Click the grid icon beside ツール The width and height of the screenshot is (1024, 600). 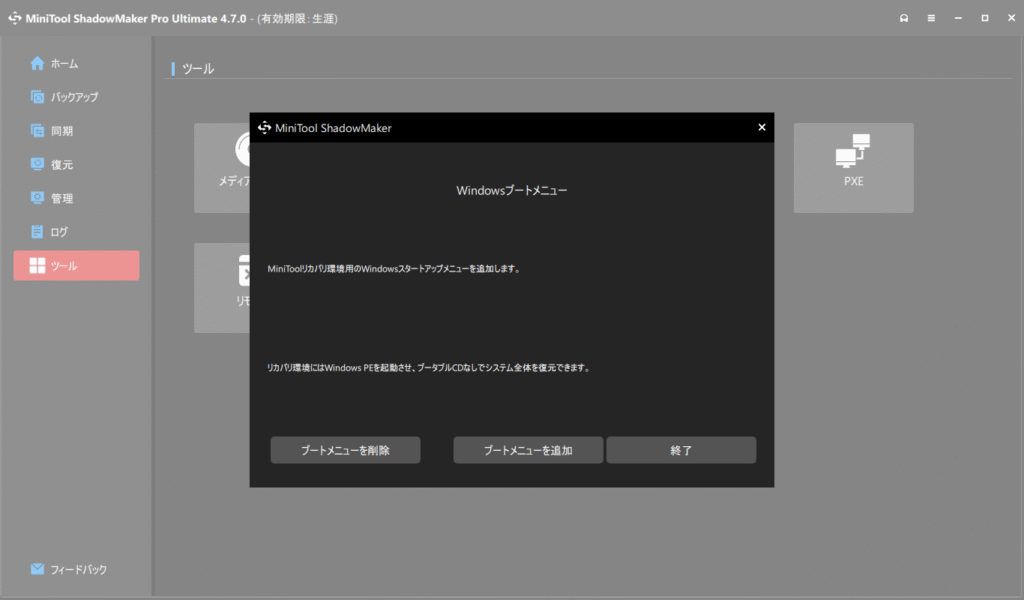(x=37, y=265)
